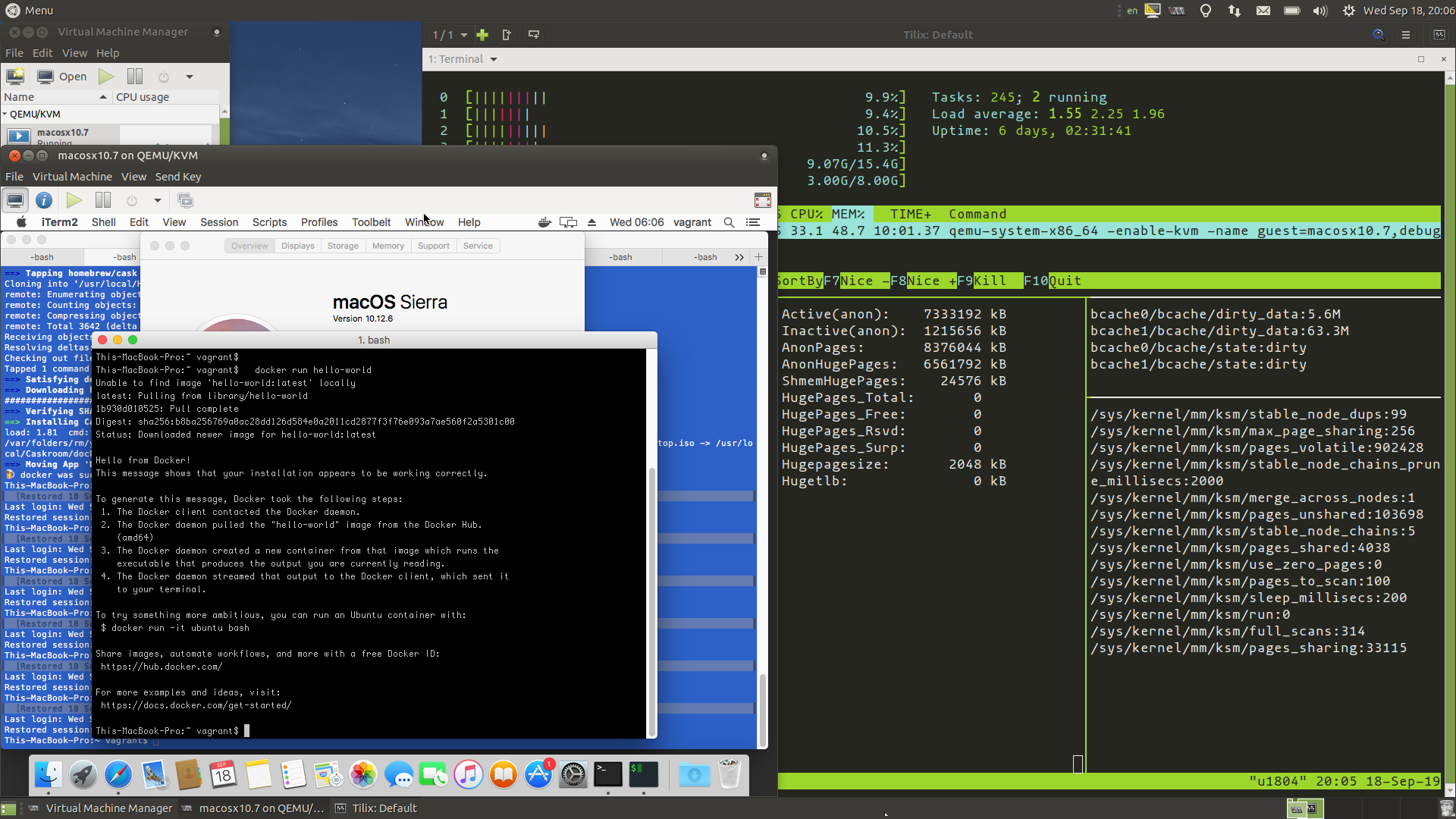
Task: Open the manage VM snapshots view
Action: (x=185, y=200)
